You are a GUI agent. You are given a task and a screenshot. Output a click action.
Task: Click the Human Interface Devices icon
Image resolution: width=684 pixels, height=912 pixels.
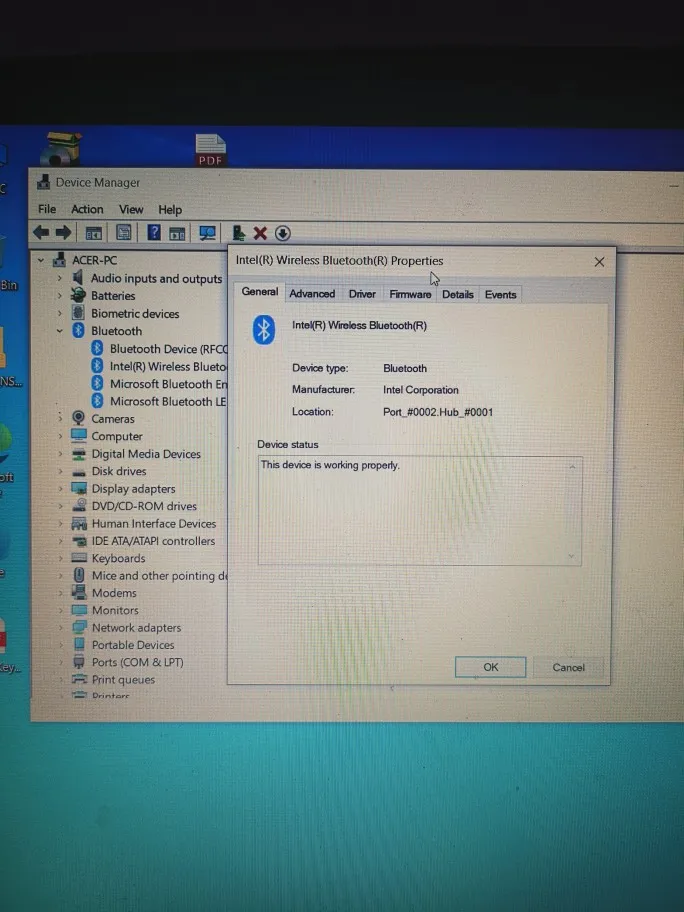coord(79,523)
